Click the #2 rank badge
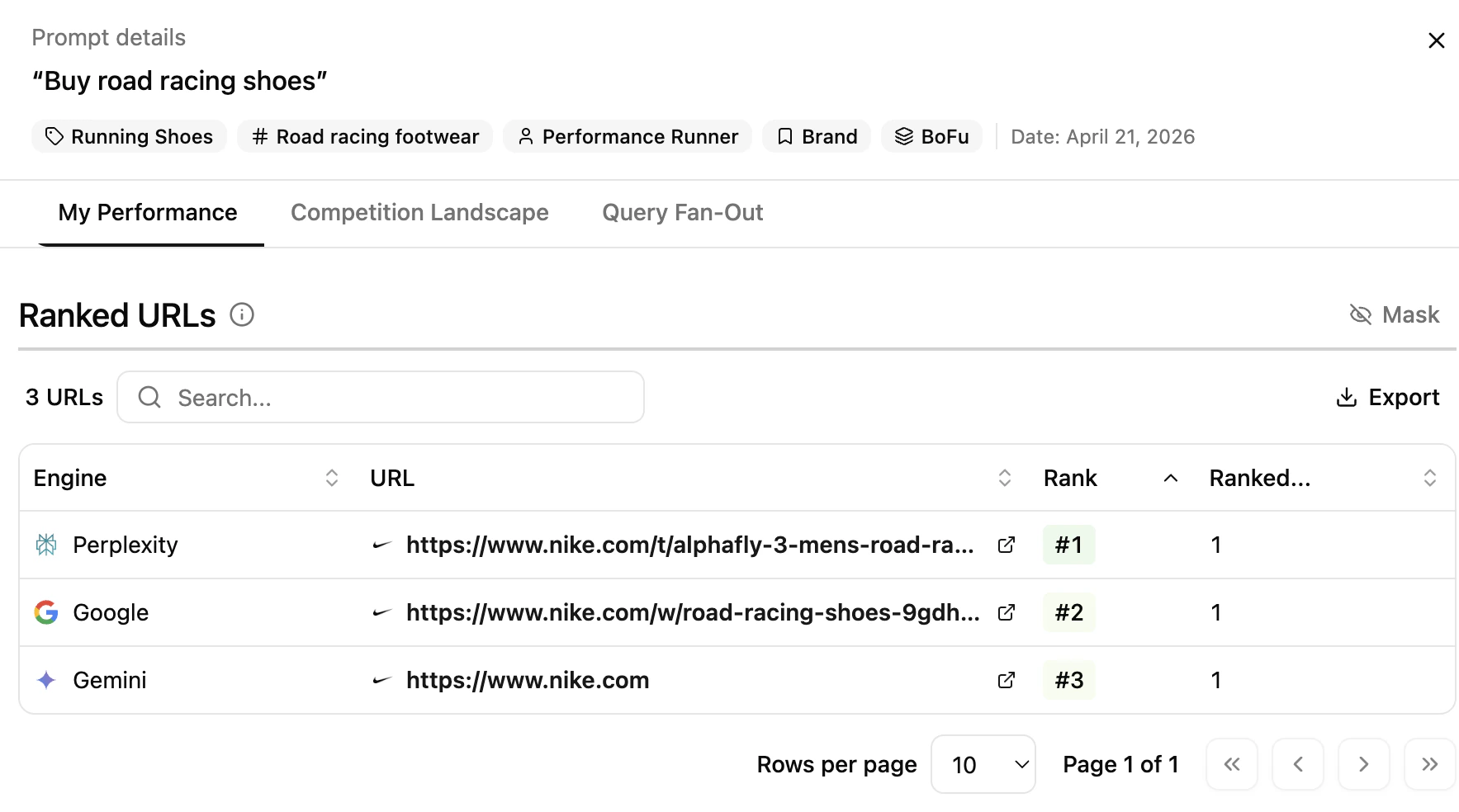The height and width of the screenshot is (812, 1459). point(1069,612)
